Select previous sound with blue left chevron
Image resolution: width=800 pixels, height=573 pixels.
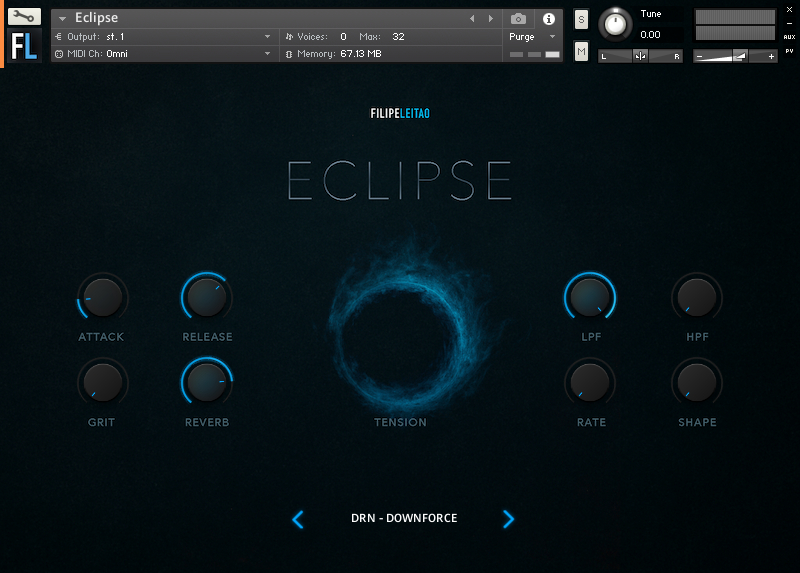[298, 519]
